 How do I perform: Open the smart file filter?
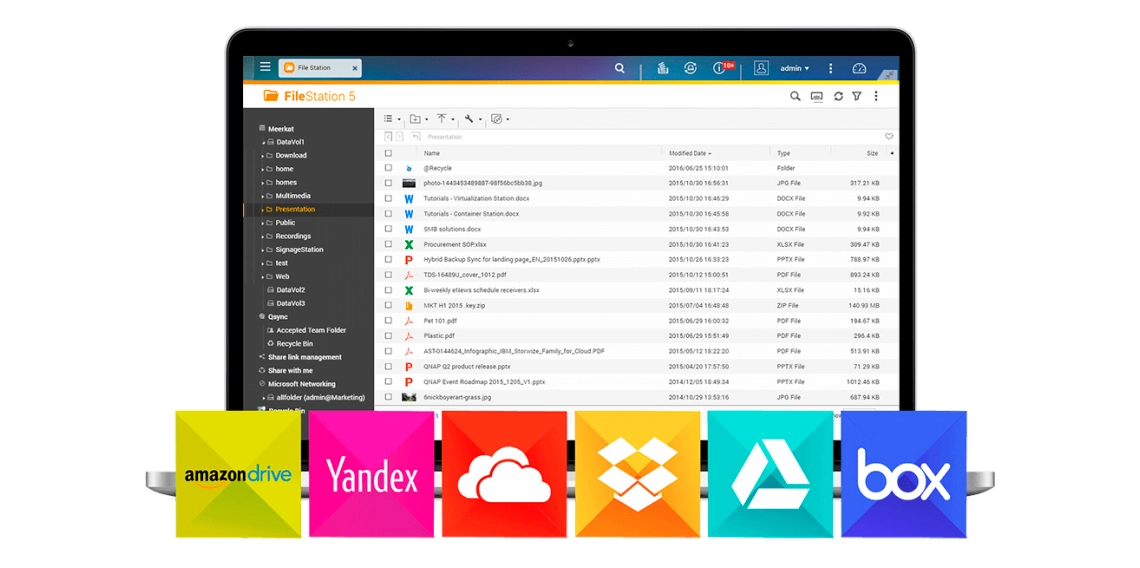point(857,96)
